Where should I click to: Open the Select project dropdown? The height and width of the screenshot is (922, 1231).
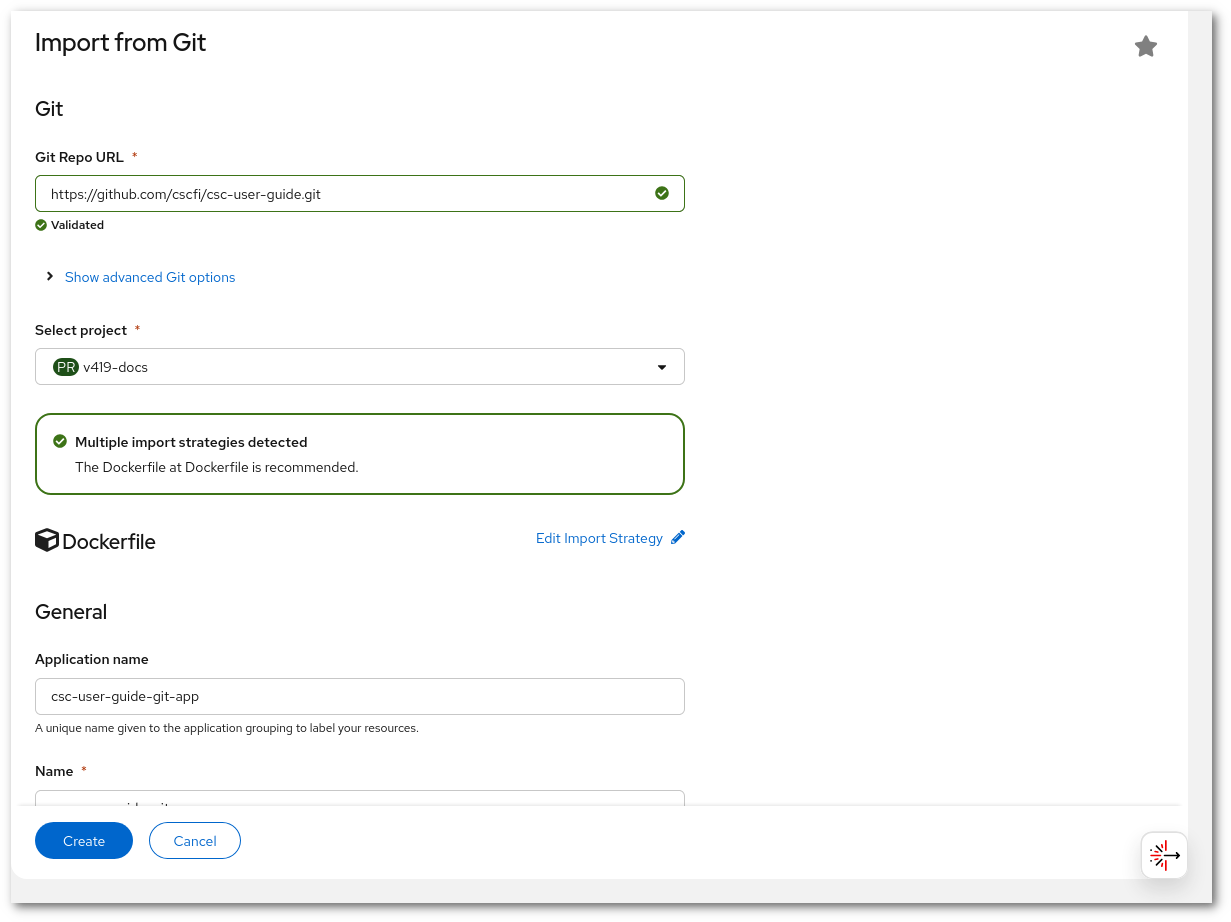pyautogui.click(x=360, y=367)
